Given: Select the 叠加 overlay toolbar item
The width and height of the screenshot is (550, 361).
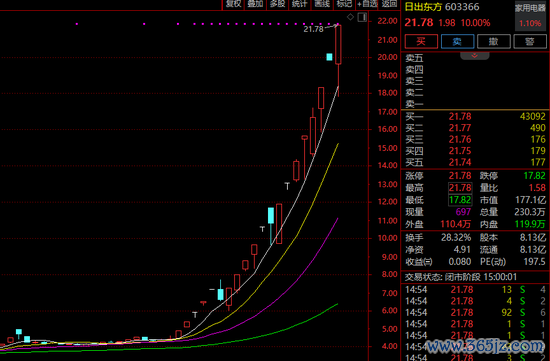Looking at the screenshot, I should pyautogui.click(x=255, y=4).
